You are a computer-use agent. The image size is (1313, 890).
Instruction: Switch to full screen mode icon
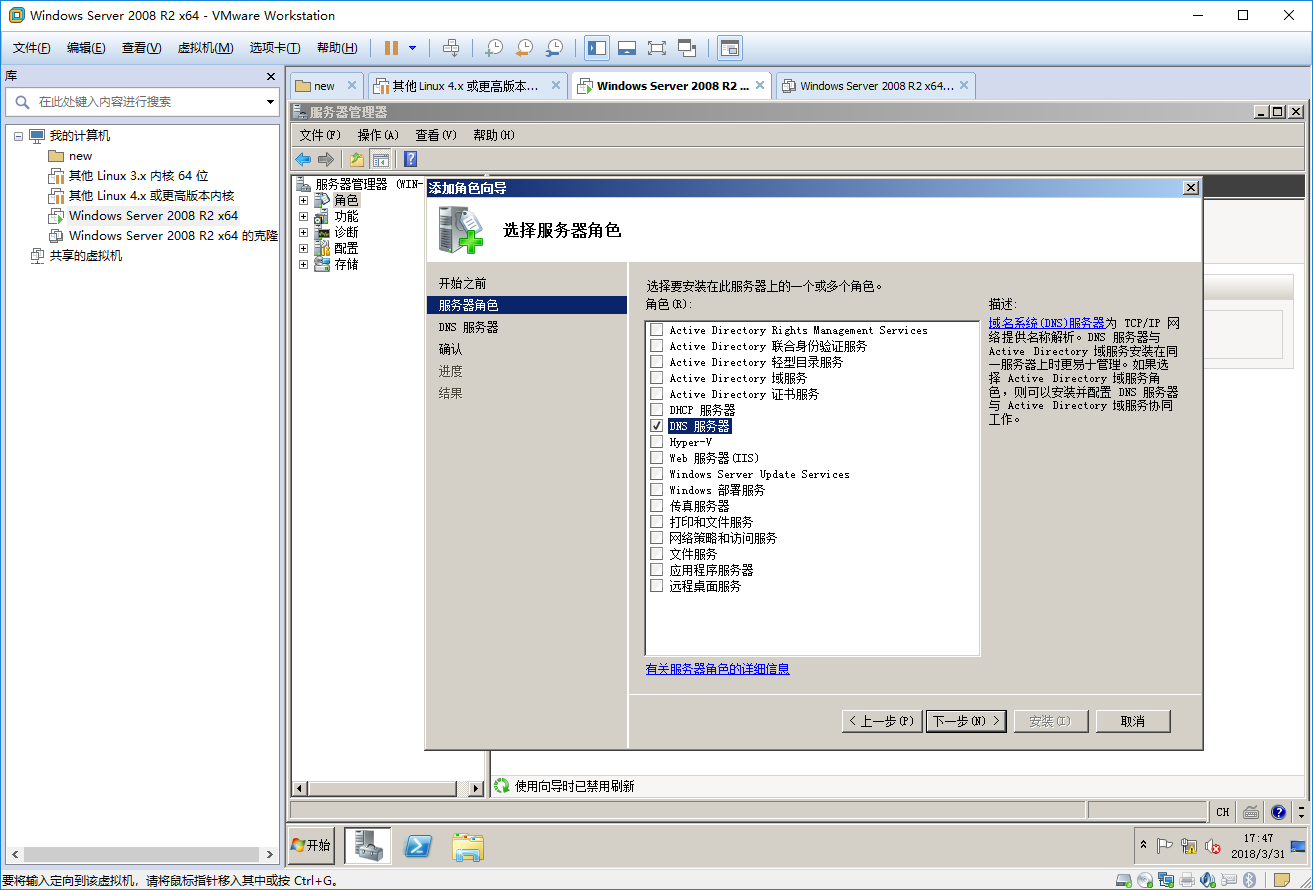pyautogui.click(x=658, y=47)
